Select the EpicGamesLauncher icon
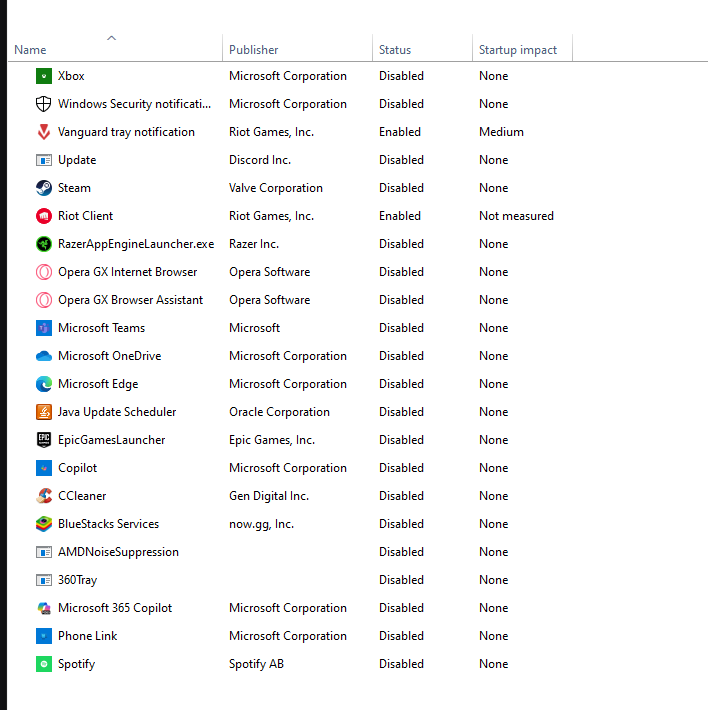 (x=43, y=440)
